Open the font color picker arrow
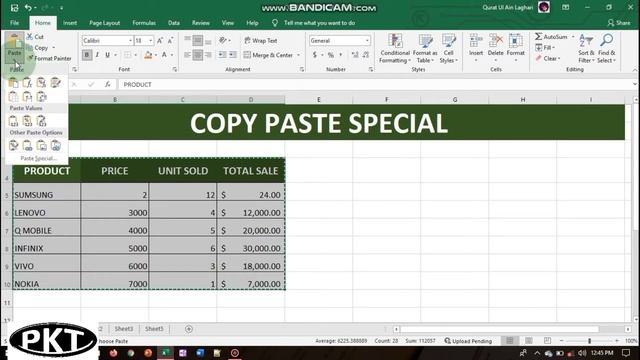 point(172,55)
